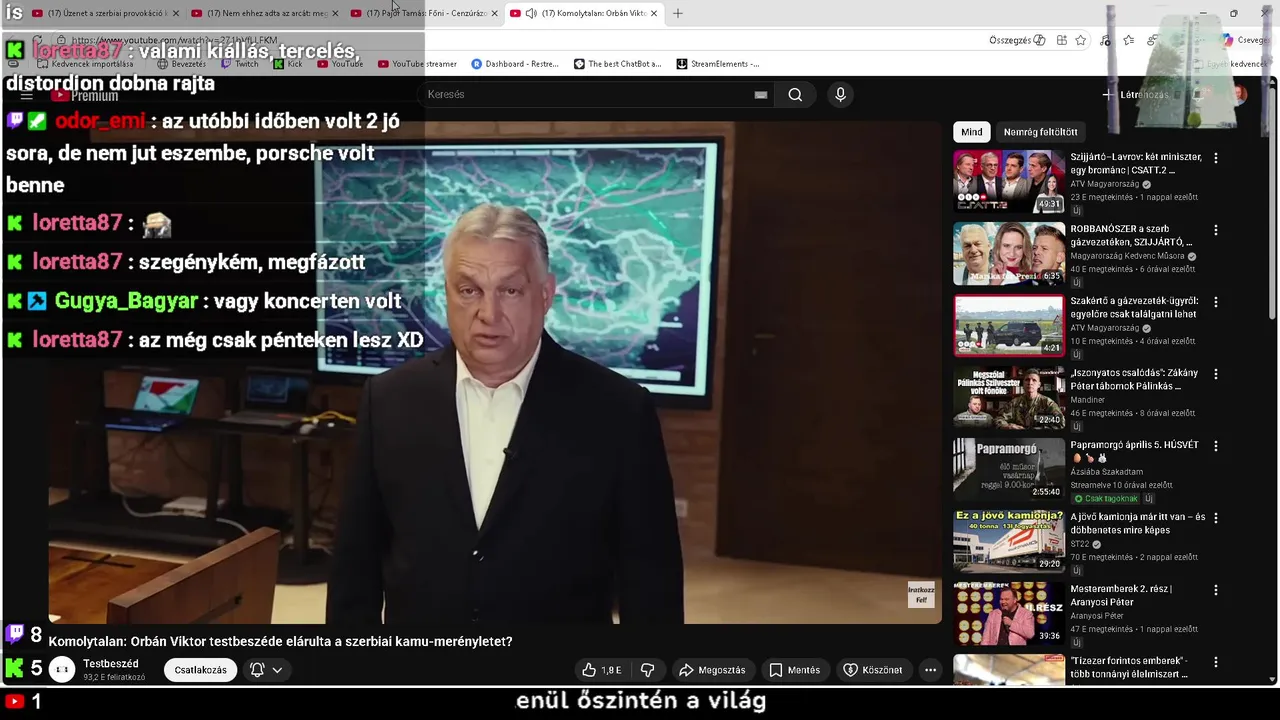1280x720 pixels.
Task: Open options for Szijjártó–Lavrov video
Action: [x=1216, y=158]
